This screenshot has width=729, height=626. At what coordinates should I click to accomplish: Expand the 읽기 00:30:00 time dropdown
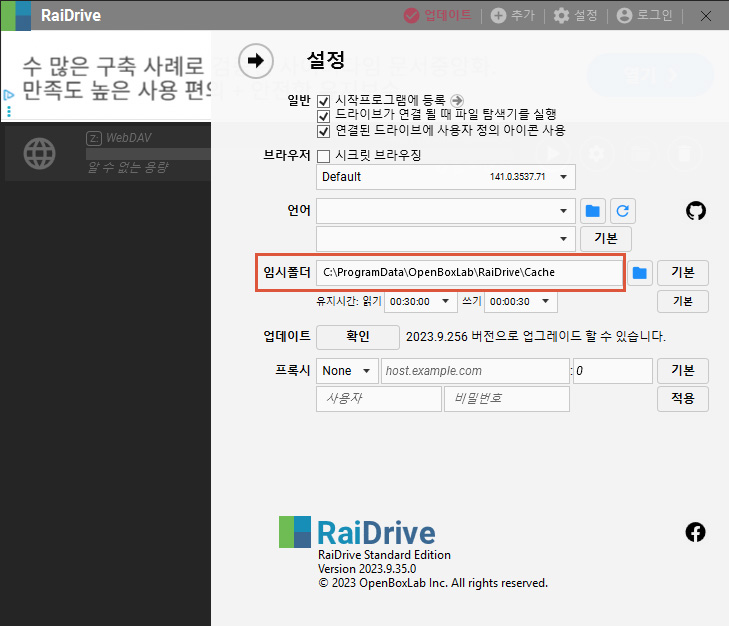click(x=421, y=301)
